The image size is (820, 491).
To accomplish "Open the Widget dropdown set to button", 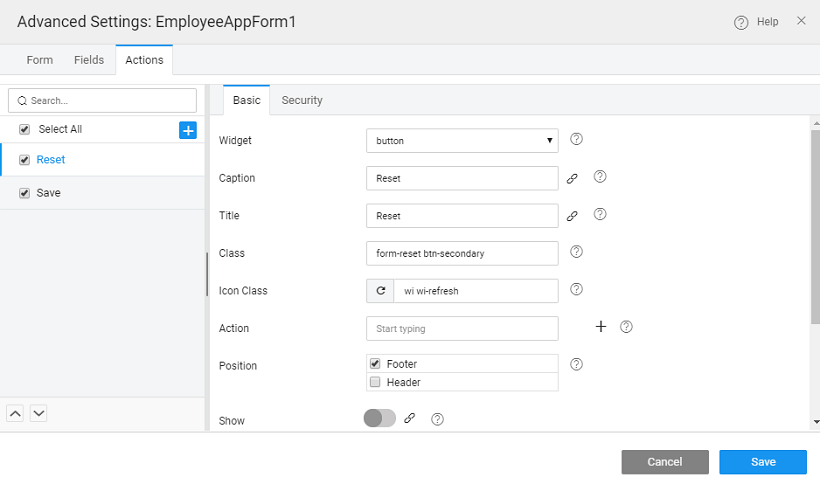I will [462, 141].
